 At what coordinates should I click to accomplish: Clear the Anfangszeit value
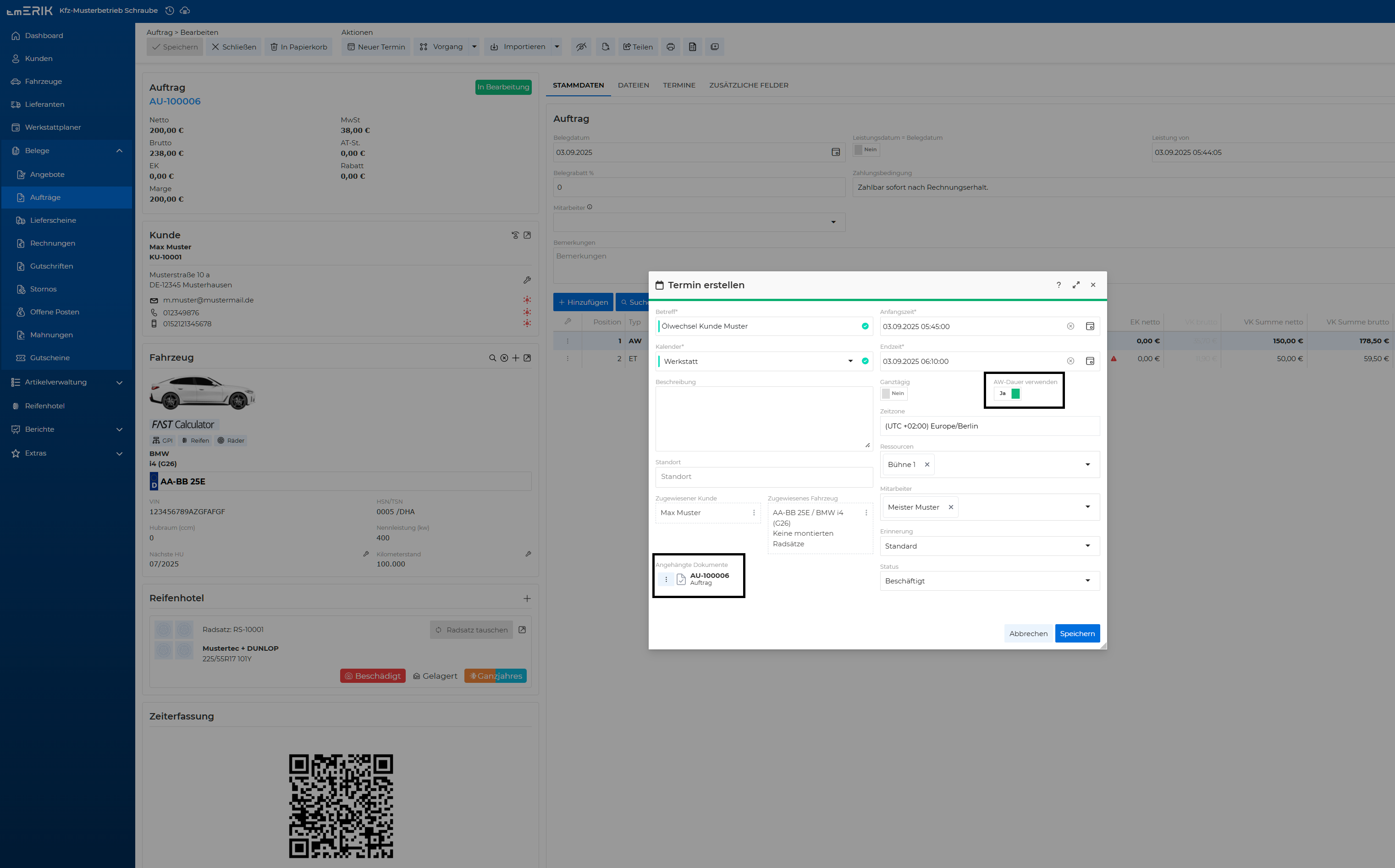point(1070,327)
